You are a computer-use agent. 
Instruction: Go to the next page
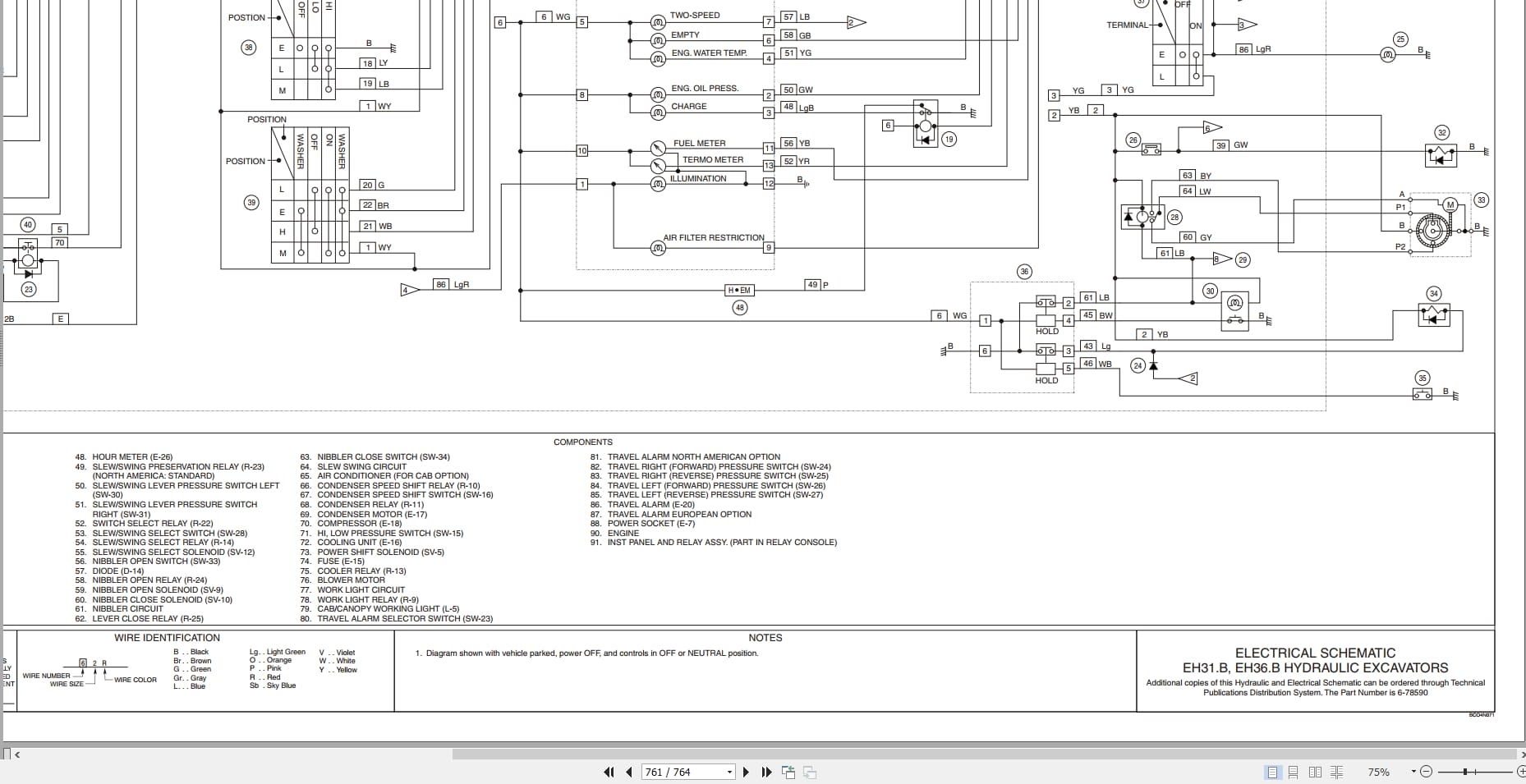coord(746,772)
